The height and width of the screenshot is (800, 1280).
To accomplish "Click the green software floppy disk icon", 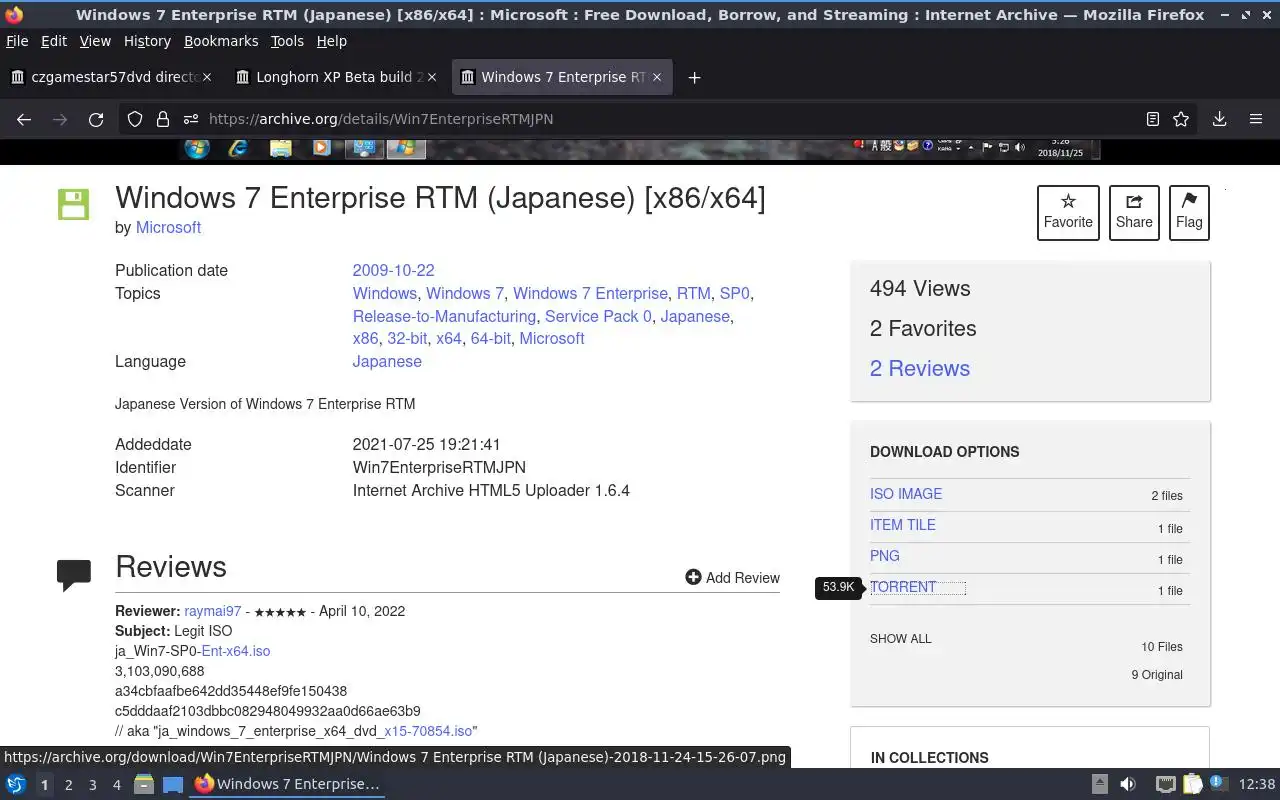I will coord(73,204).
